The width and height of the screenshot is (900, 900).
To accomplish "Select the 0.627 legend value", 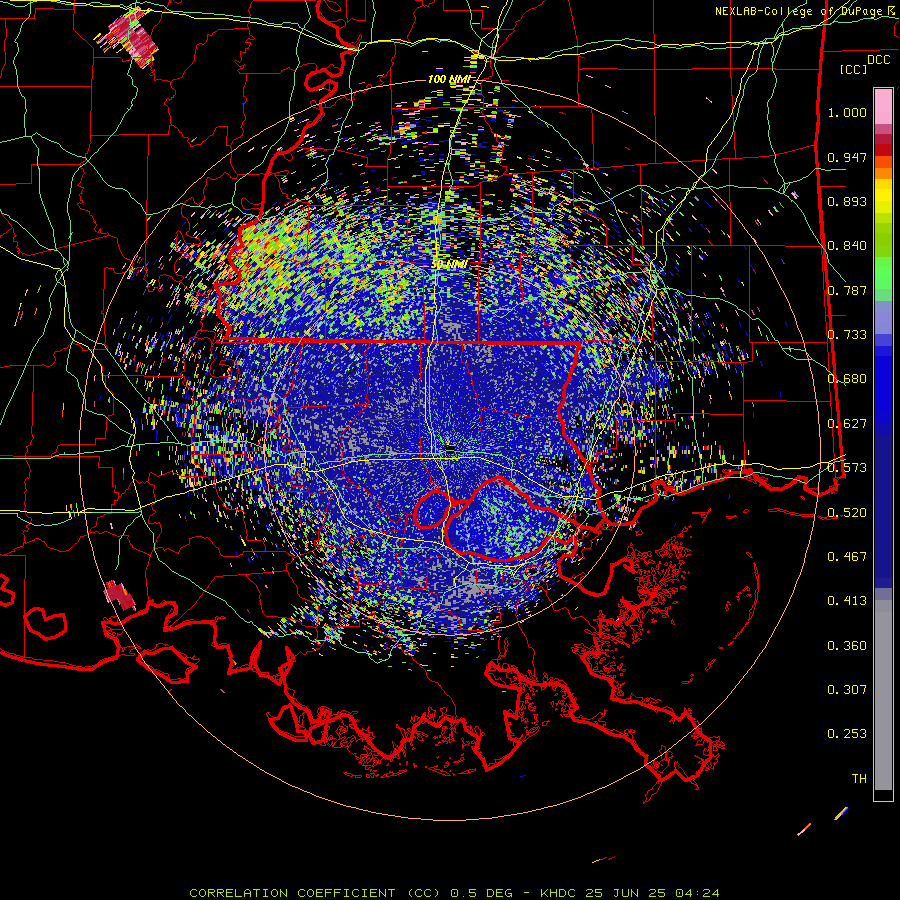I will tap(847, 424).
